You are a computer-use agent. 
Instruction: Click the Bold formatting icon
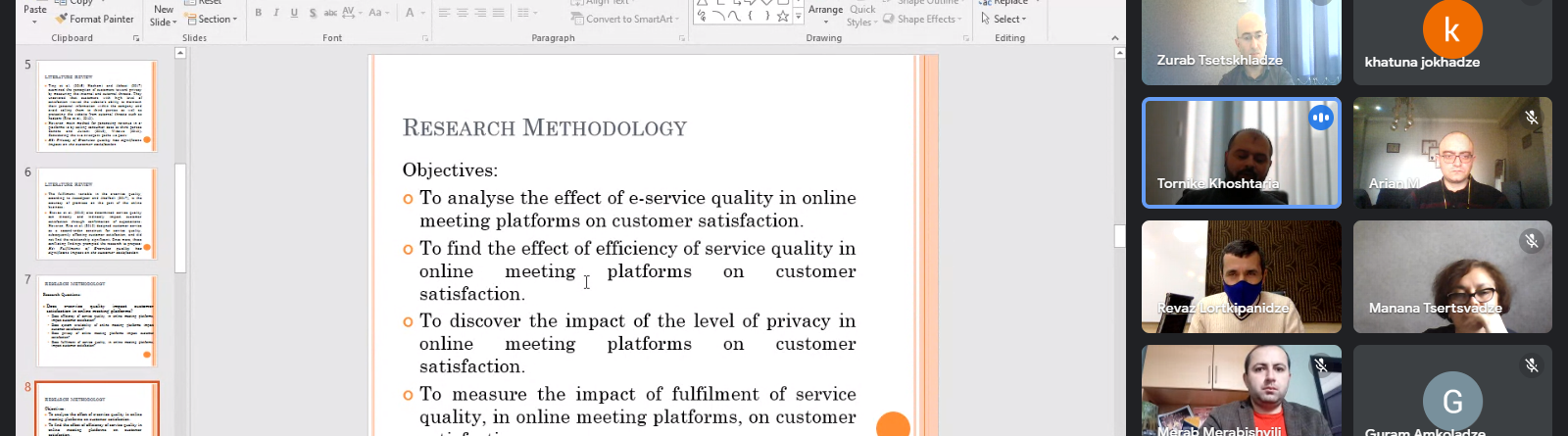259,13
